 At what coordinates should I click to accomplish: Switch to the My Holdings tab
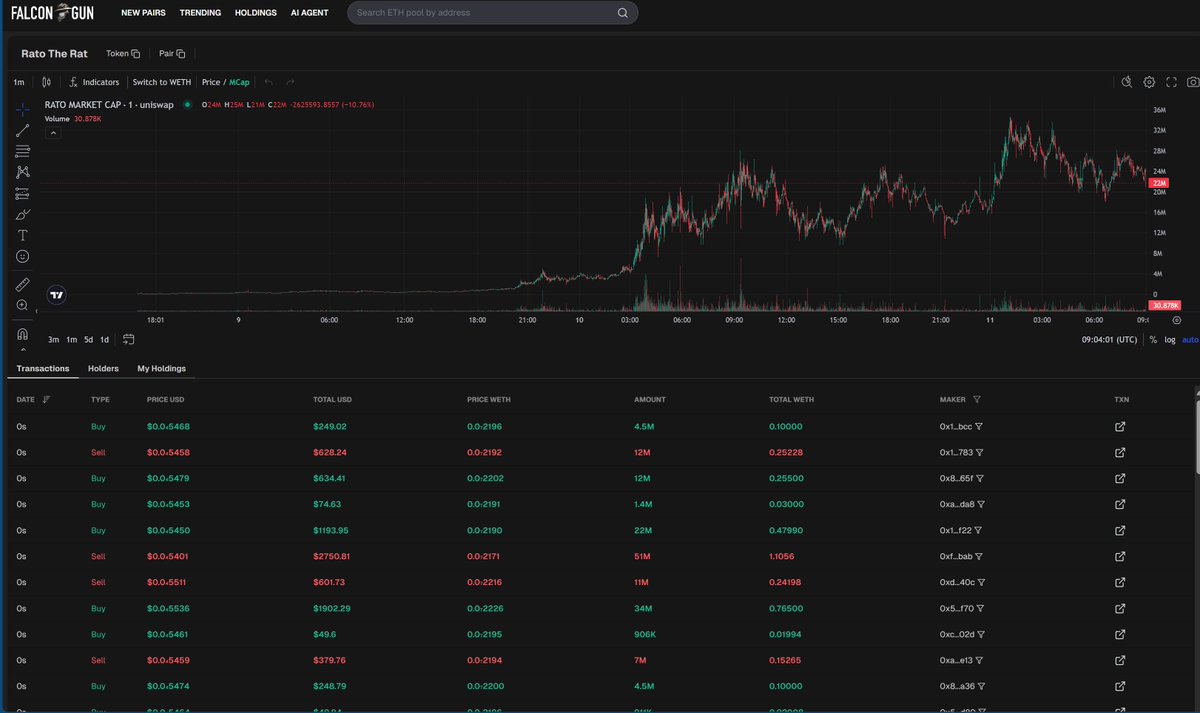(x=161, y=368)
